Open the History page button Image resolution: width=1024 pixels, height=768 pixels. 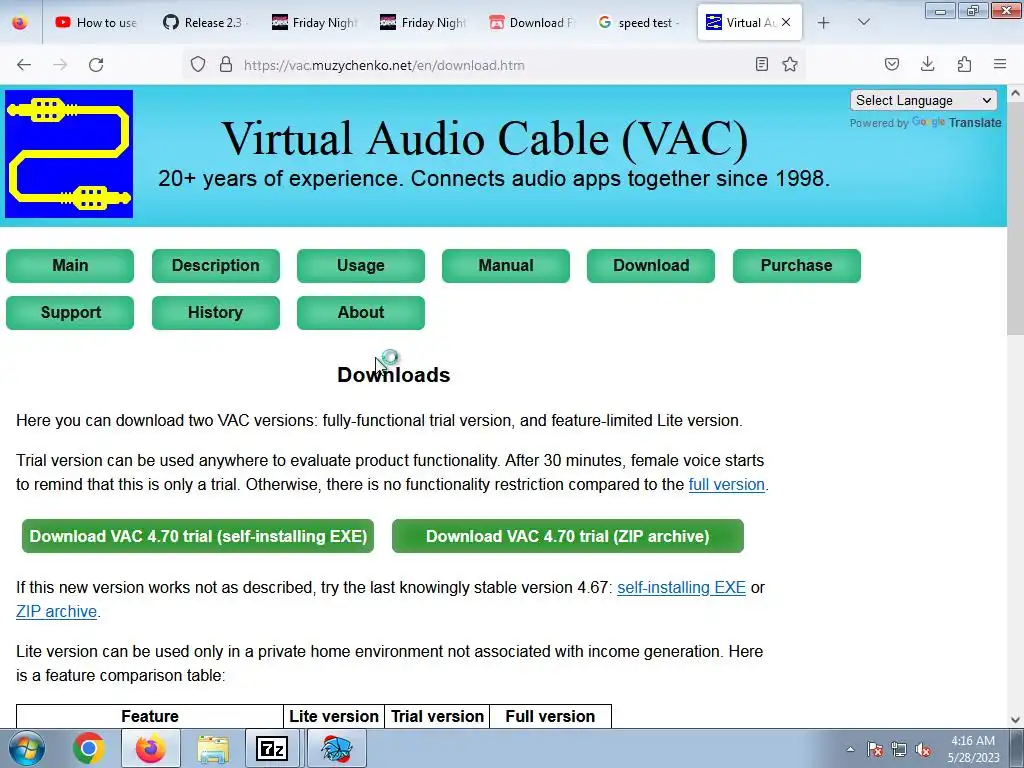216,313
